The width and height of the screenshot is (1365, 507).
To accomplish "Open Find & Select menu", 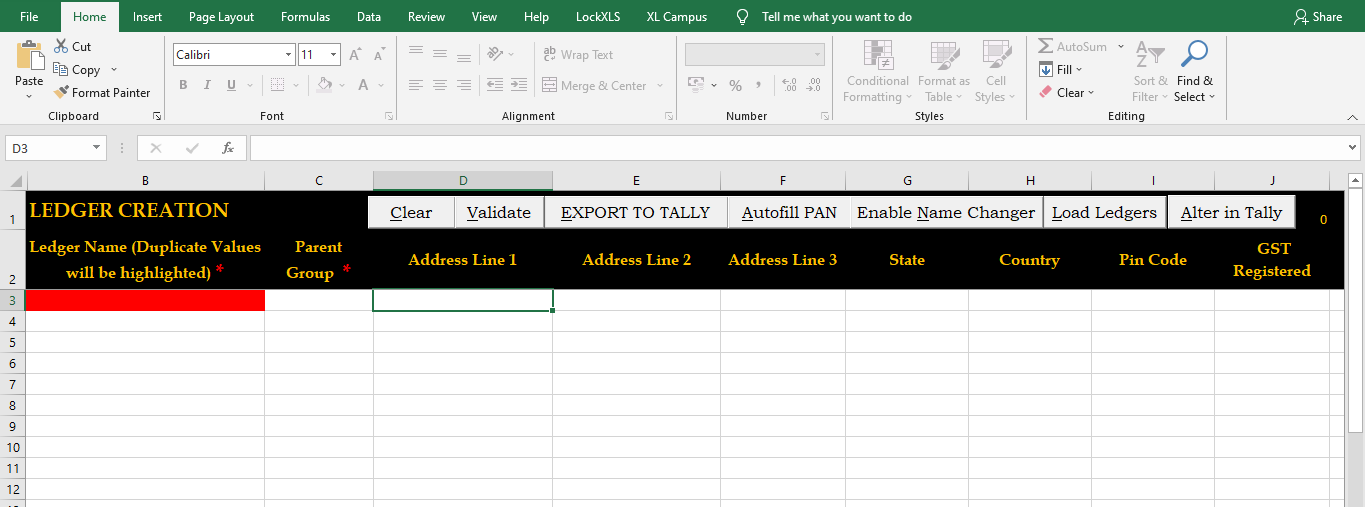I will pyautogui.click(x=1195, y=71).
